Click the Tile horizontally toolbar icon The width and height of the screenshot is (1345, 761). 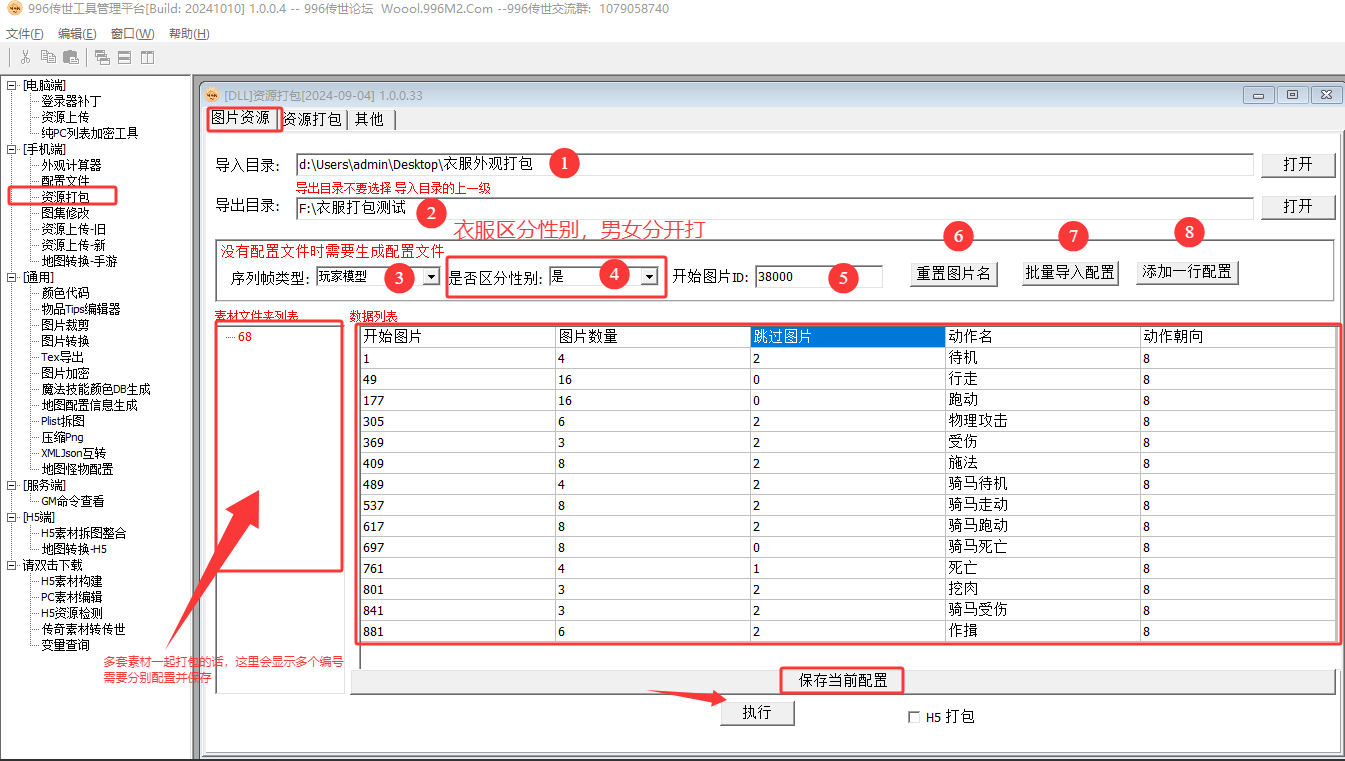[x=125, y=57]
